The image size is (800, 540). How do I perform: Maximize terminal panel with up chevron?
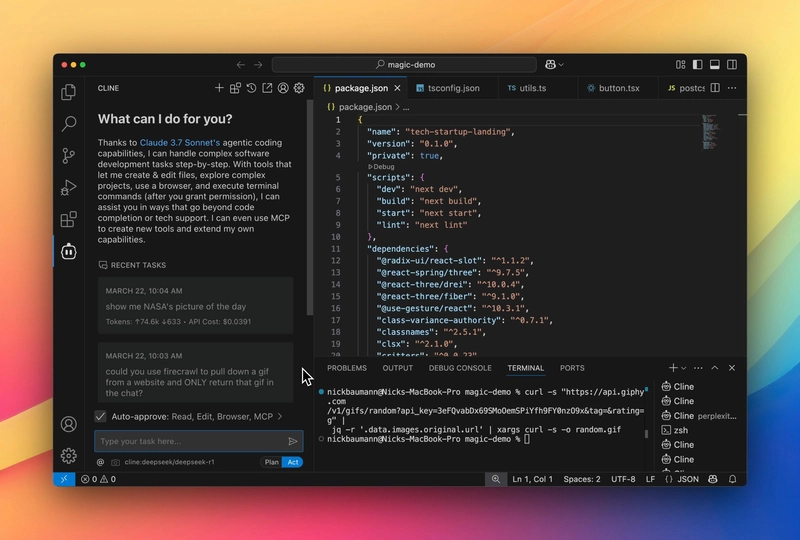pyautogui.click(x=712, y=368)
